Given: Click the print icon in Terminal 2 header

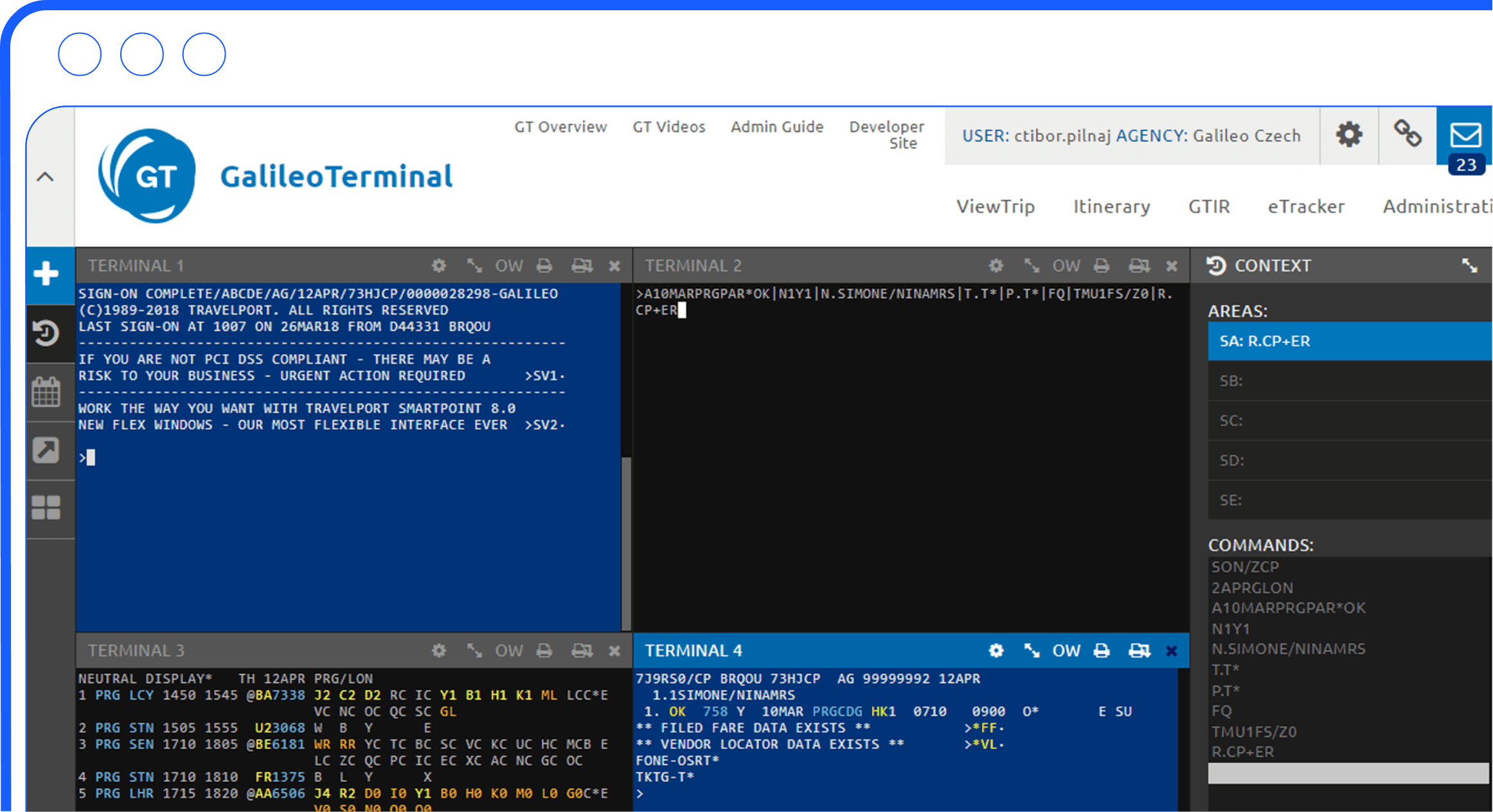Looking at the screenshot, I should click(1102, 266).
